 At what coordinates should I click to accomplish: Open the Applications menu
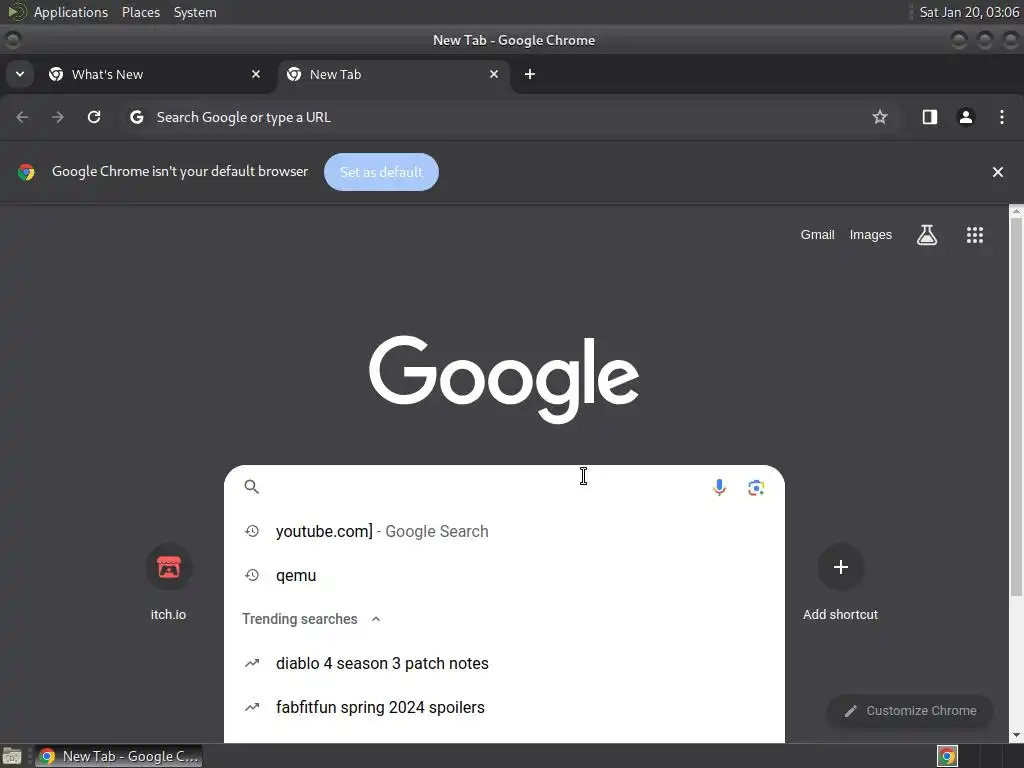click(x=71, y=12)
